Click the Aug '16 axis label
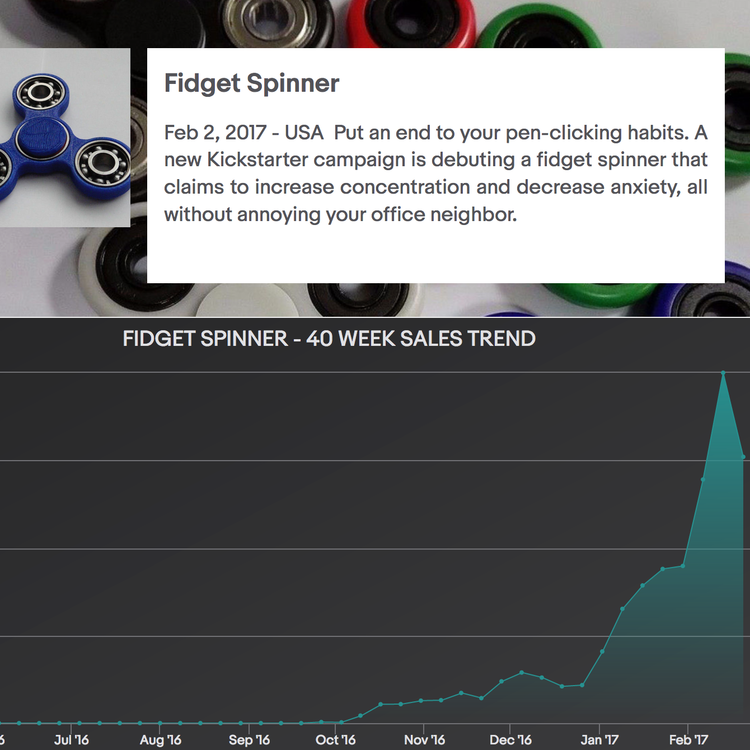This screenshot has width=750, height=750. [x=160, y=739]
